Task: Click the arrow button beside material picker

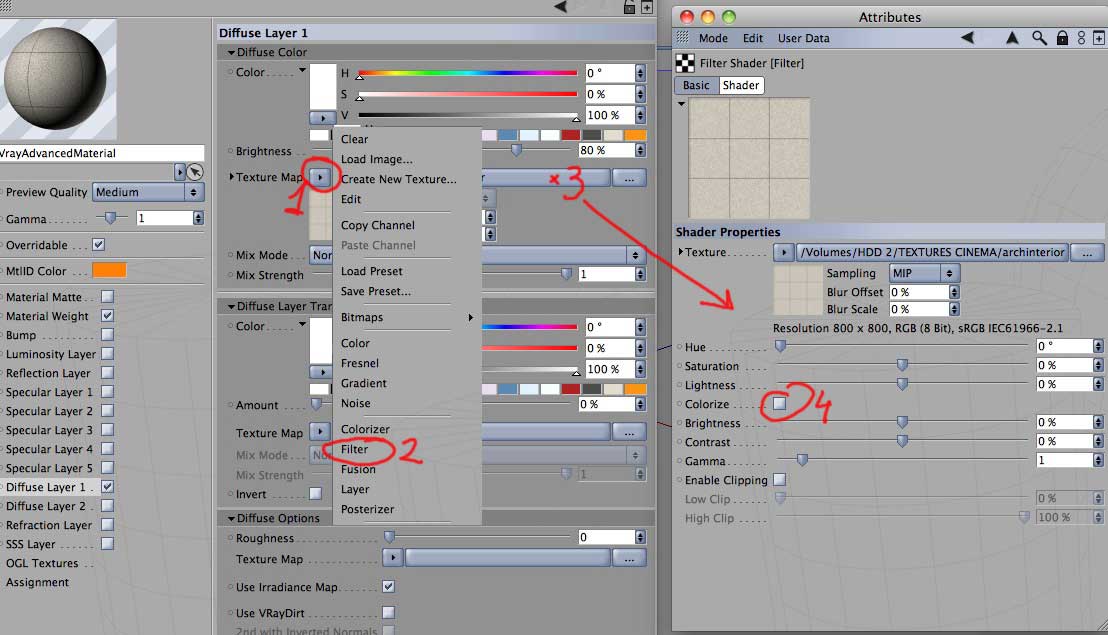Action: [x=179, y=172]
